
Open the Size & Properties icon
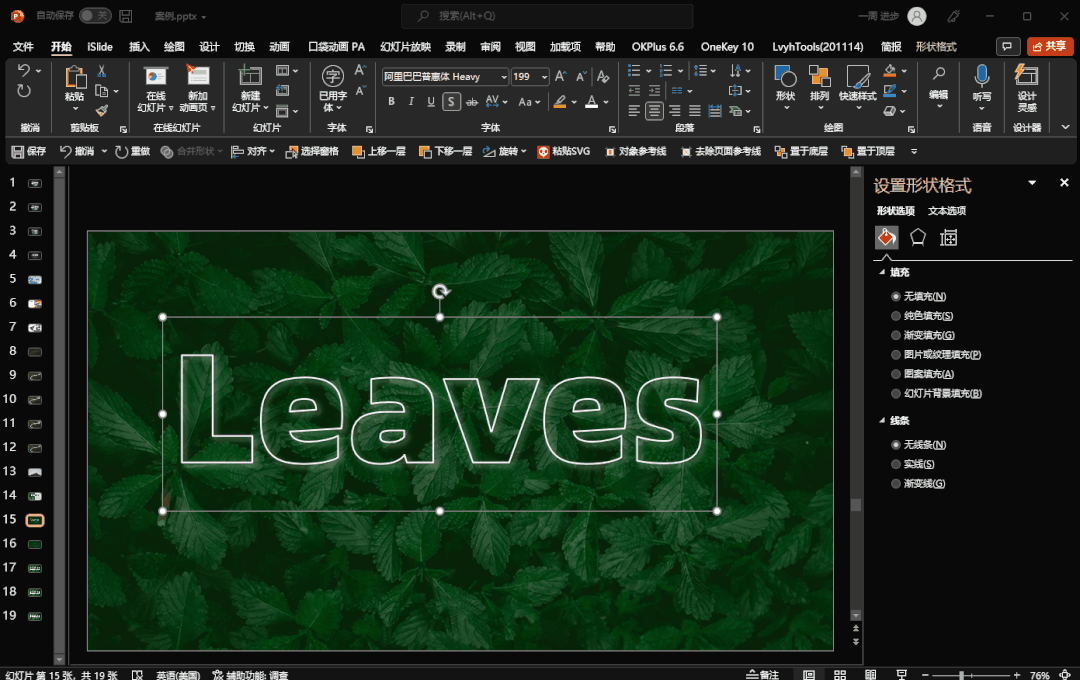pyautogui.click(x=948, y=238)
